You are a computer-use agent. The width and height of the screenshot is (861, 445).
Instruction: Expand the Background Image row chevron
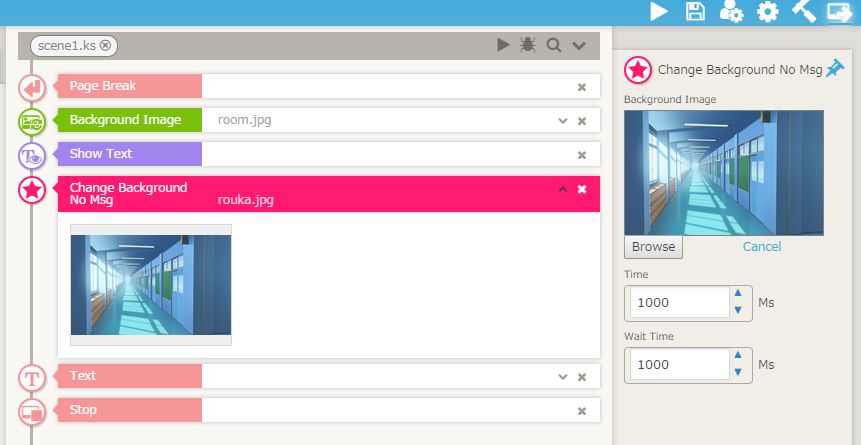pos(562,121)
